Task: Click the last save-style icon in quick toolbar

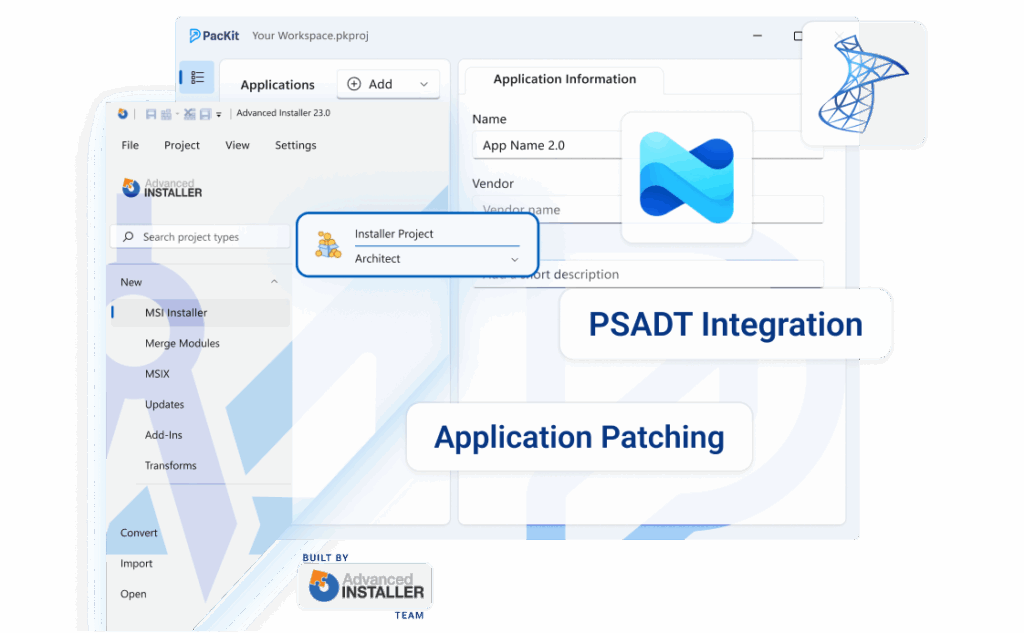Action: coord(205,114)
